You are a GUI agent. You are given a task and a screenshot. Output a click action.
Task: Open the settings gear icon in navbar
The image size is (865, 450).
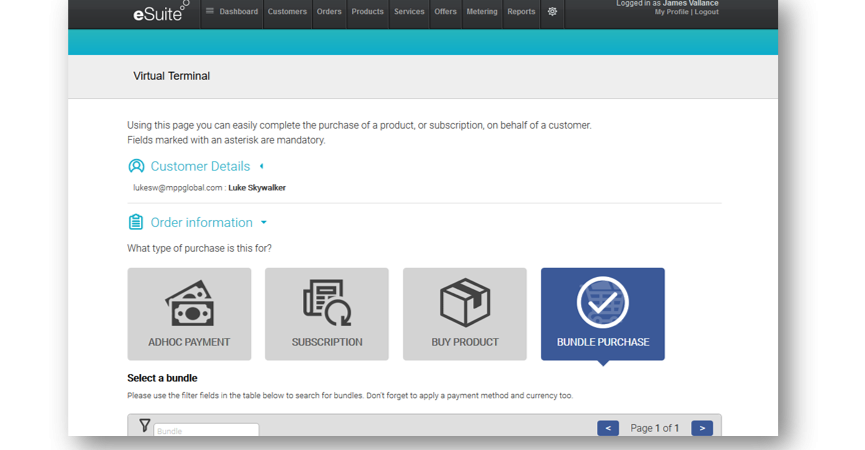(x=552, y=12)
